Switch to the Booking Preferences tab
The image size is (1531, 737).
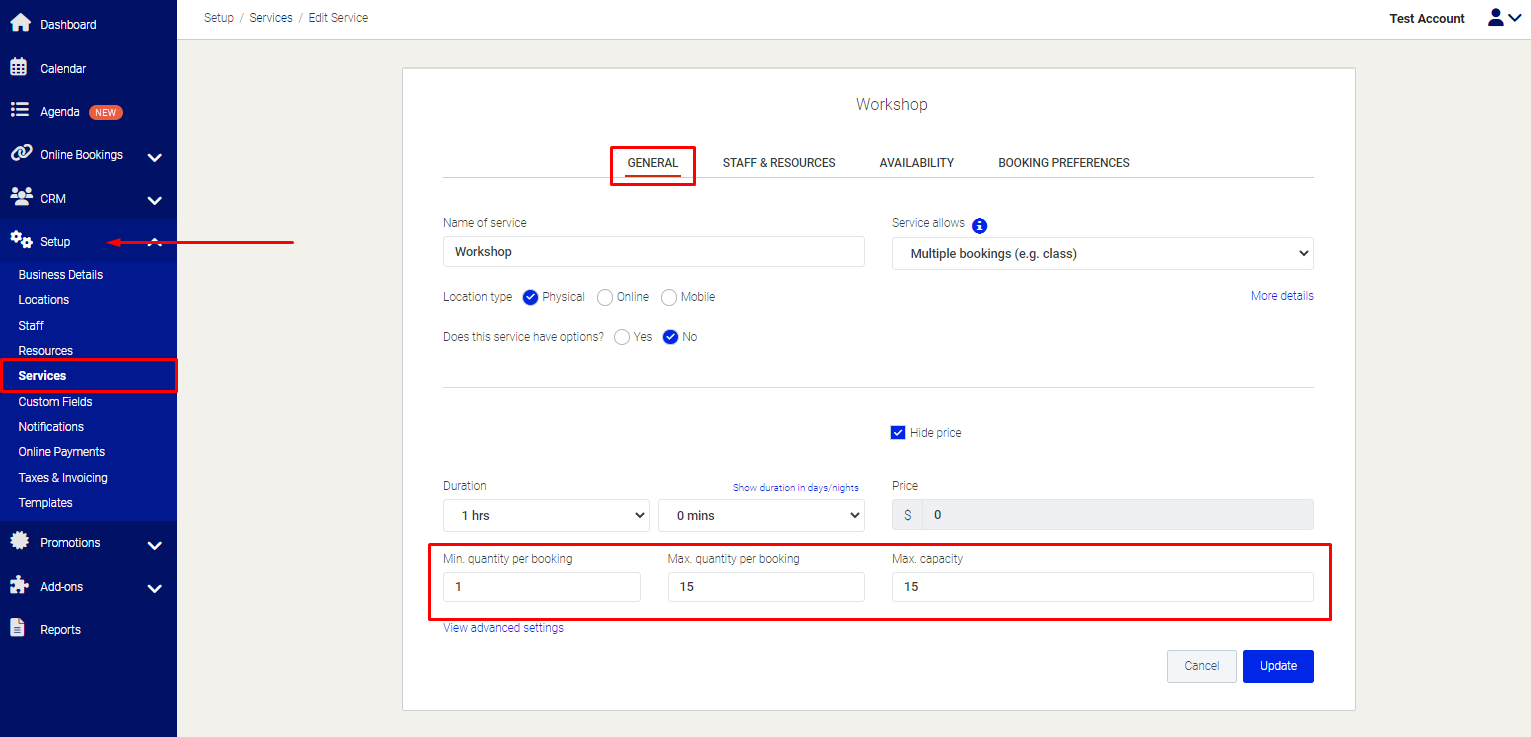click(x=1064, y=163)
